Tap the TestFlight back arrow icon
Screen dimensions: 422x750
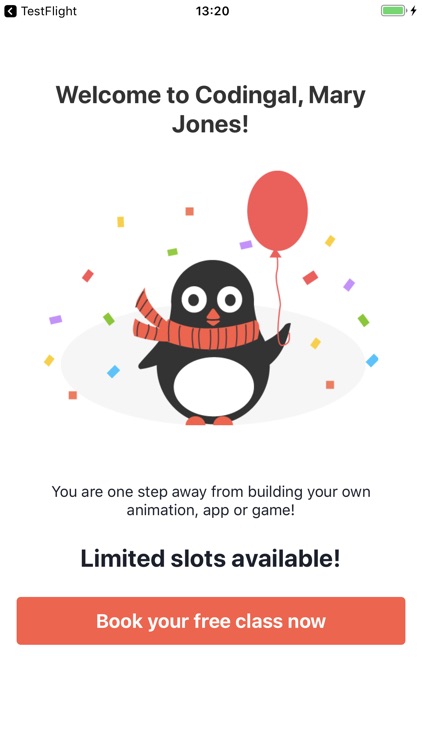[11, 11]
